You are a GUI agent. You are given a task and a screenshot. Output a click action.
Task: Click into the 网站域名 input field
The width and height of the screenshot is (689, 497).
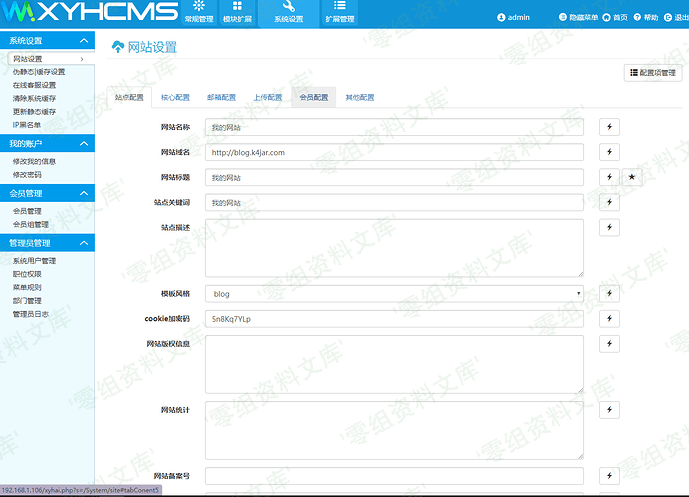tap(394, 152)
